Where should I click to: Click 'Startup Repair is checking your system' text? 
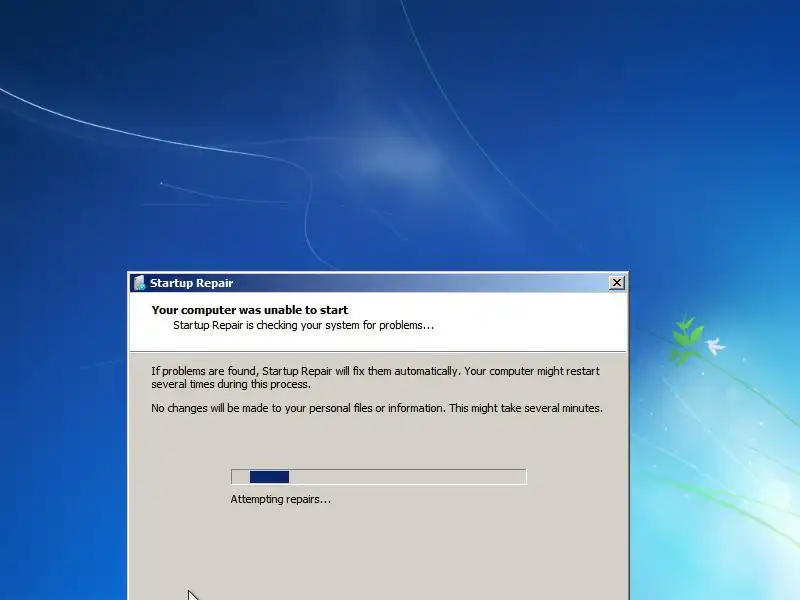tap(304, 326)
